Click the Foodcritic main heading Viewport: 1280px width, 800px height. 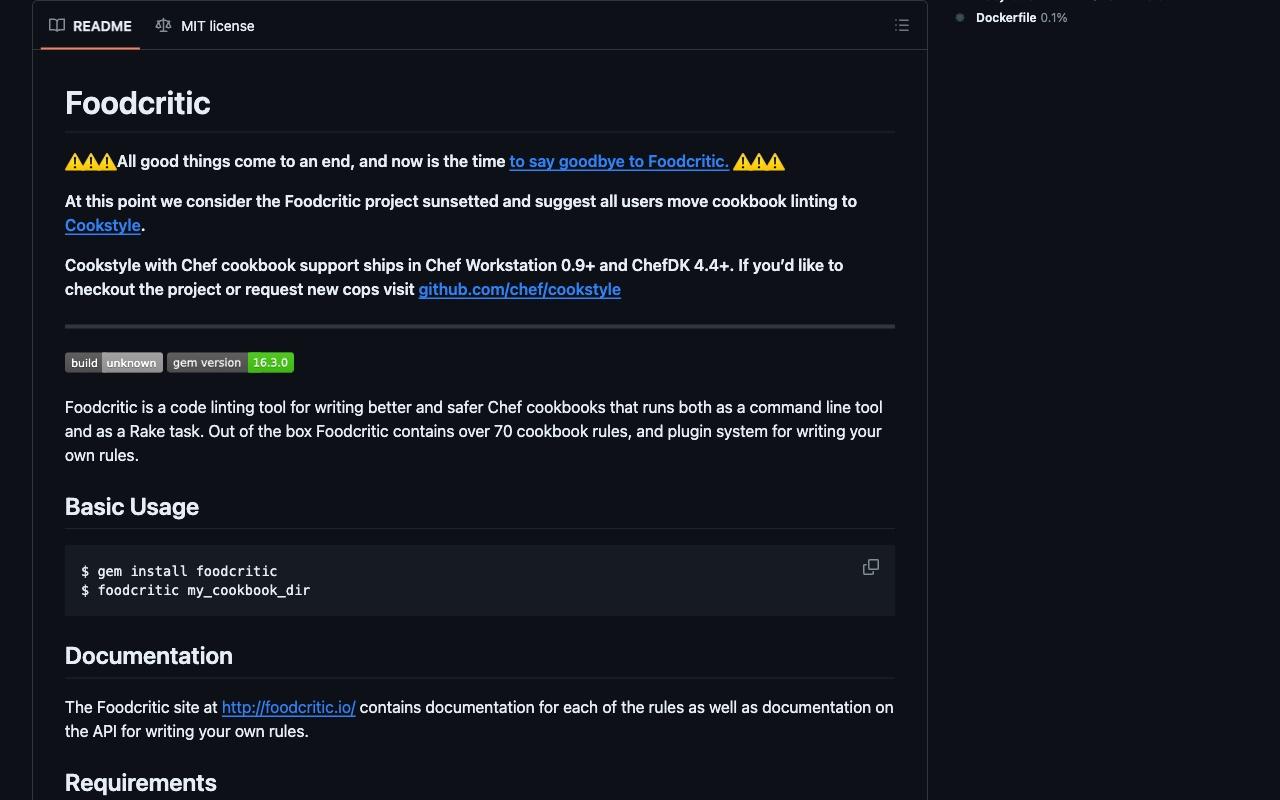pyautogui.click(x=138, y=103)
